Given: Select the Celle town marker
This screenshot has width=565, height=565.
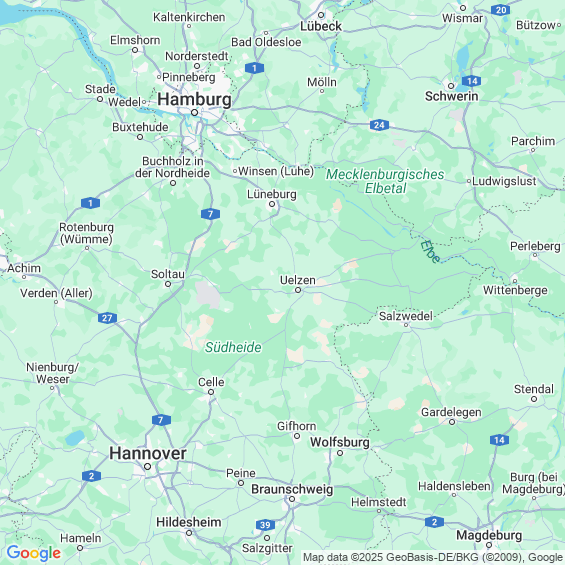Looking at the screenshot, I should (x=211, y=392).
